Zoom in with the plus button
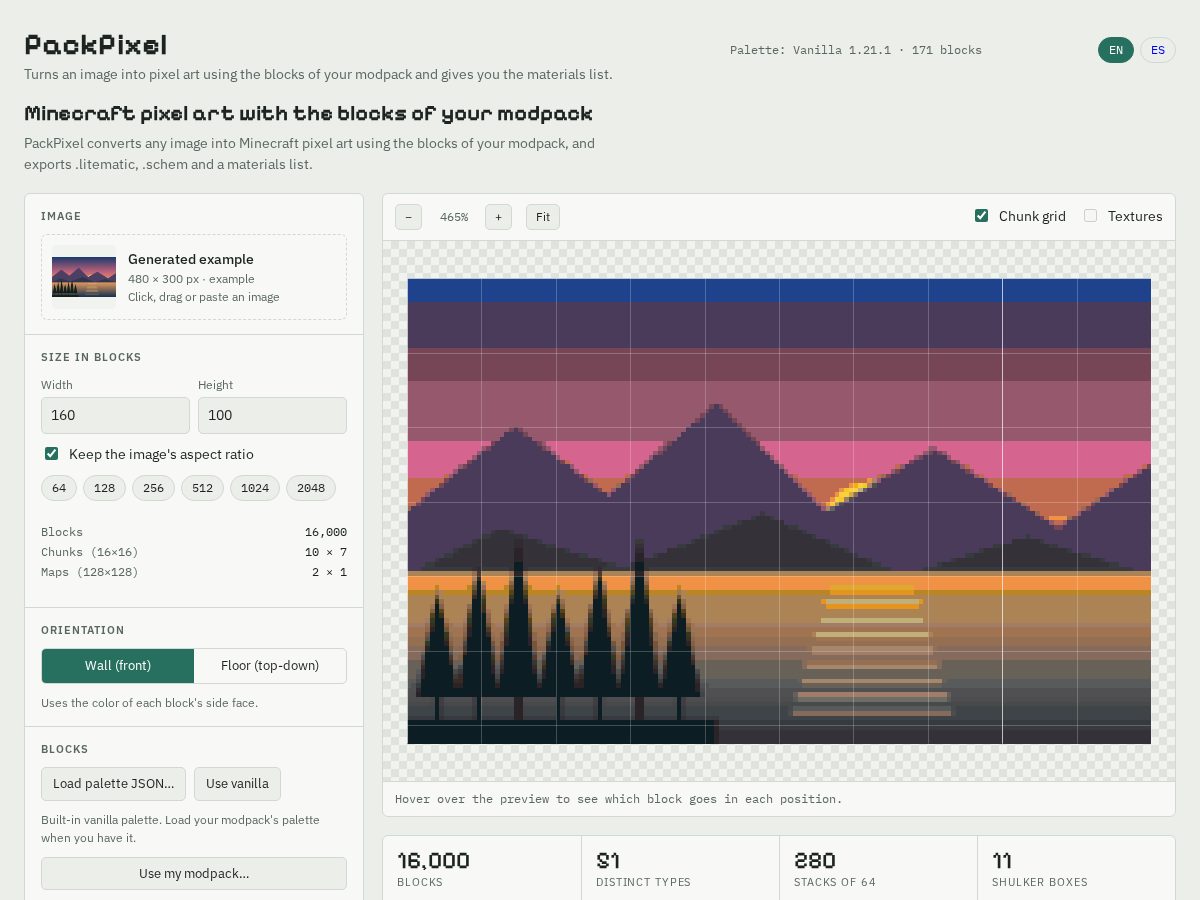The width and height of the screenshot is (1200, 900). click(x=498, y=217)
